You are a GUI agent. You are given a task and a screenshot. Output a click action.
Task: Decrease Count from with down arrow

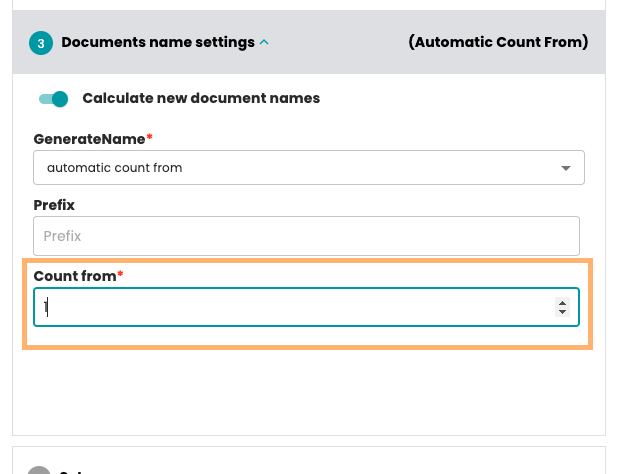point(562,313)
